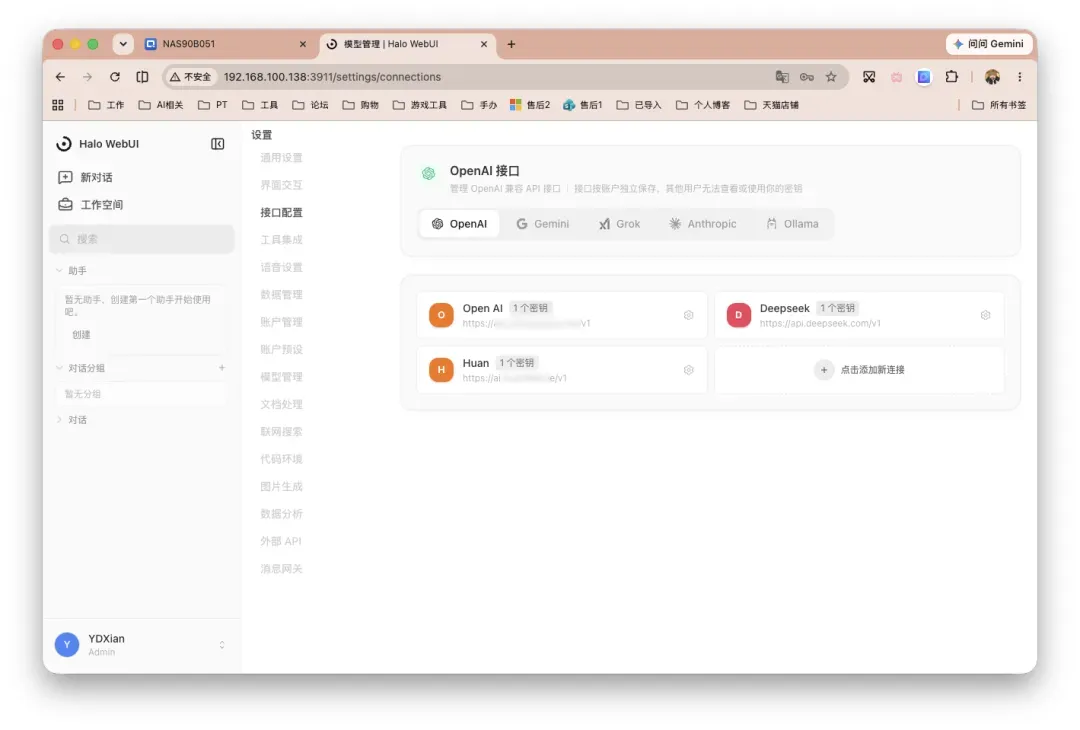Open the 所有书签 folder

click(999, 105)
